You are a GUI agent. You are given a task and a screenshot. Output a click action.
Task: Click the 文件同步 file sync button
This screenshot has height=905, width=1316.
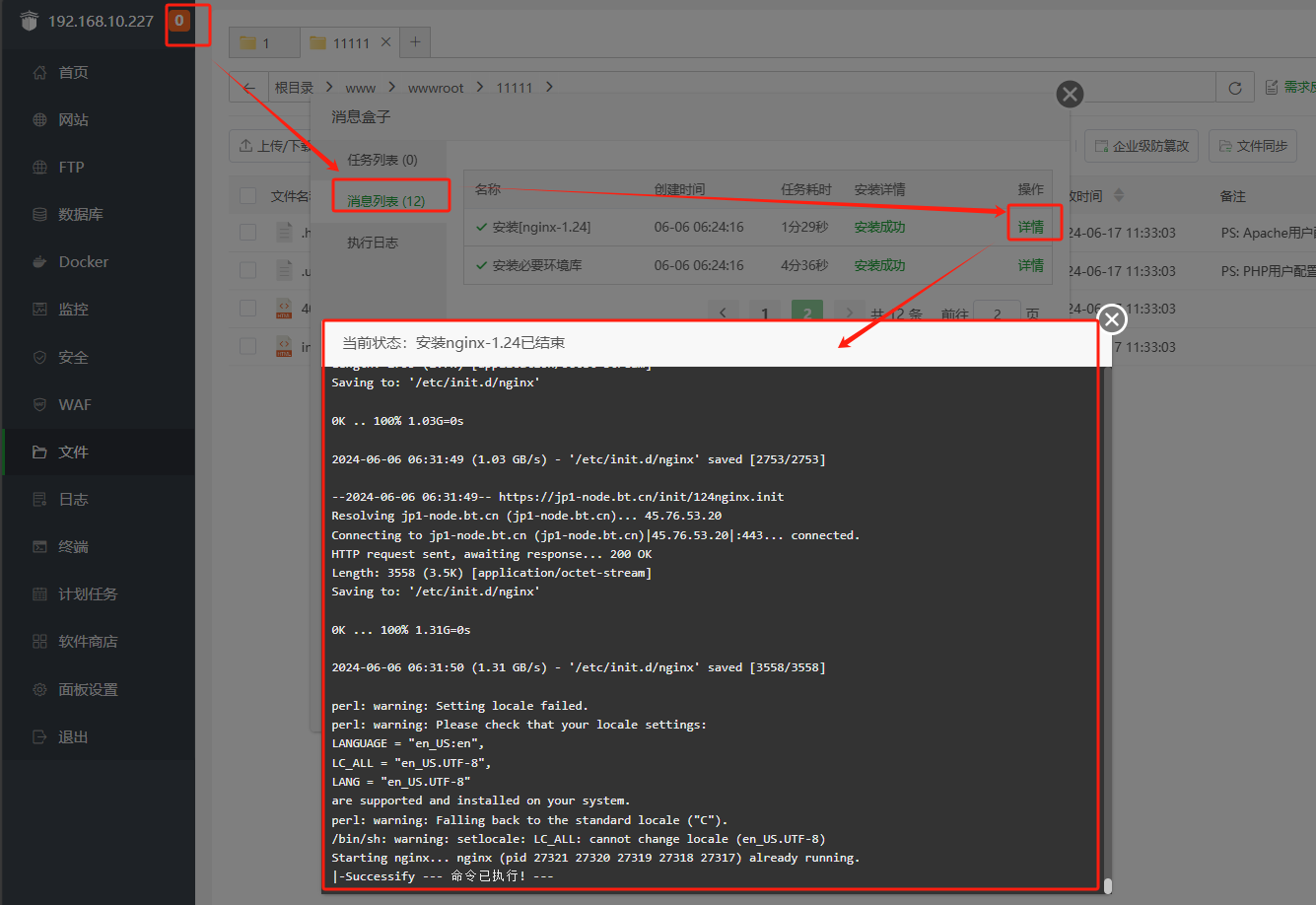[1253, 146]
